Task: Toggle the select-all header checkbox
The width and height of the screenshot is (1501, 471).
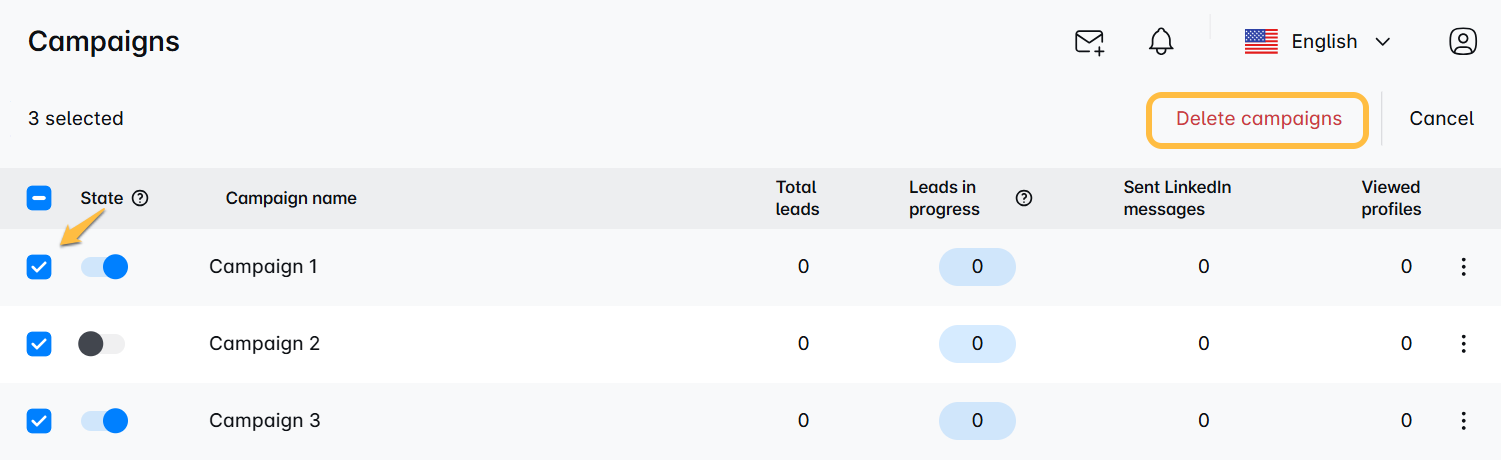Action: [39, 198]
